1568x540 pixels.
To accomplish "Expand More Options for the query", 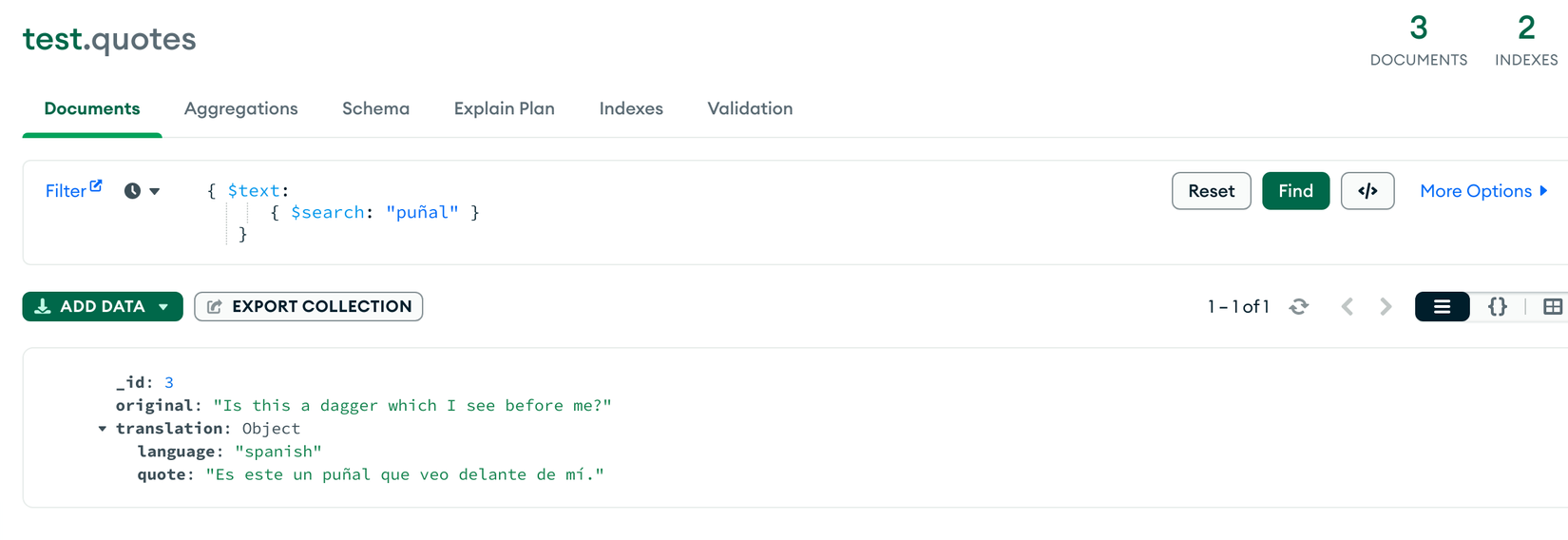I will click(x=1483, y=191).
